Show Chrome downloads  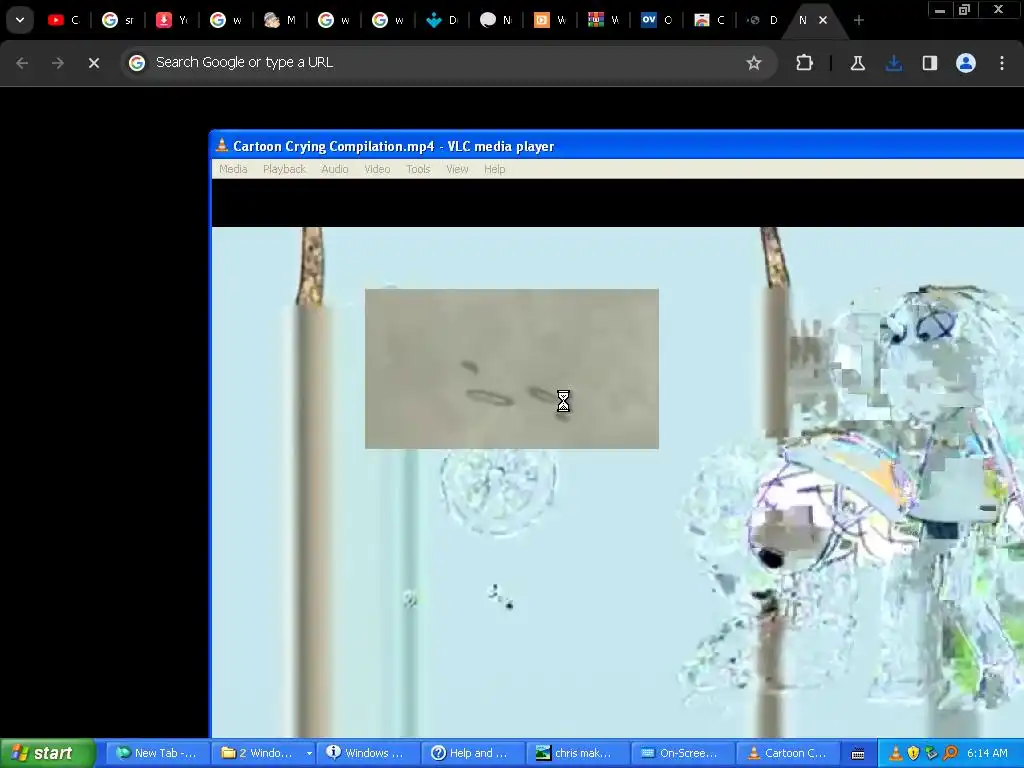pyautogui.click(x=893, y=63)
